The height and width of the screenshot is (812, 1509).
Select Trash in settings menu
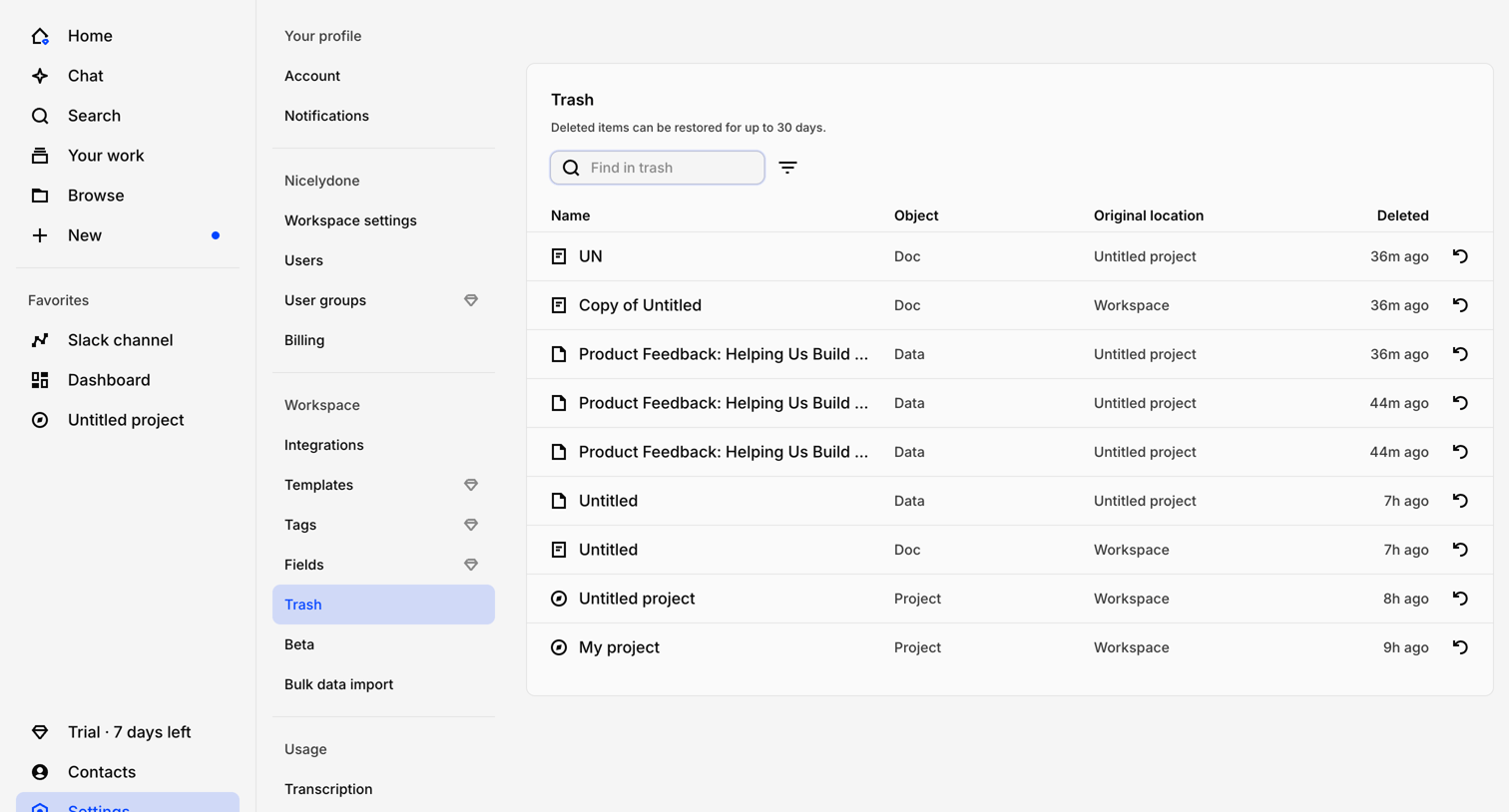pyautogui.click(x=383, y=605)
